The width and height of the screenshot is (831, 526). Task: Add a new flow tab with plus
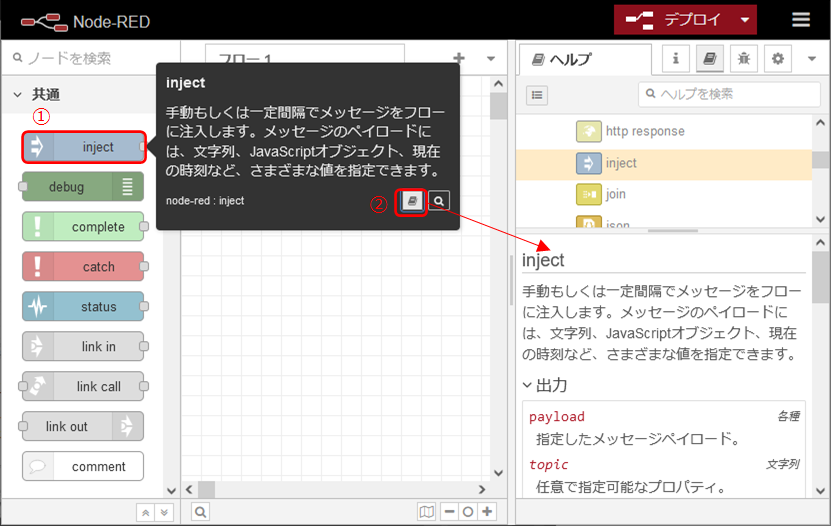[459, 59]
